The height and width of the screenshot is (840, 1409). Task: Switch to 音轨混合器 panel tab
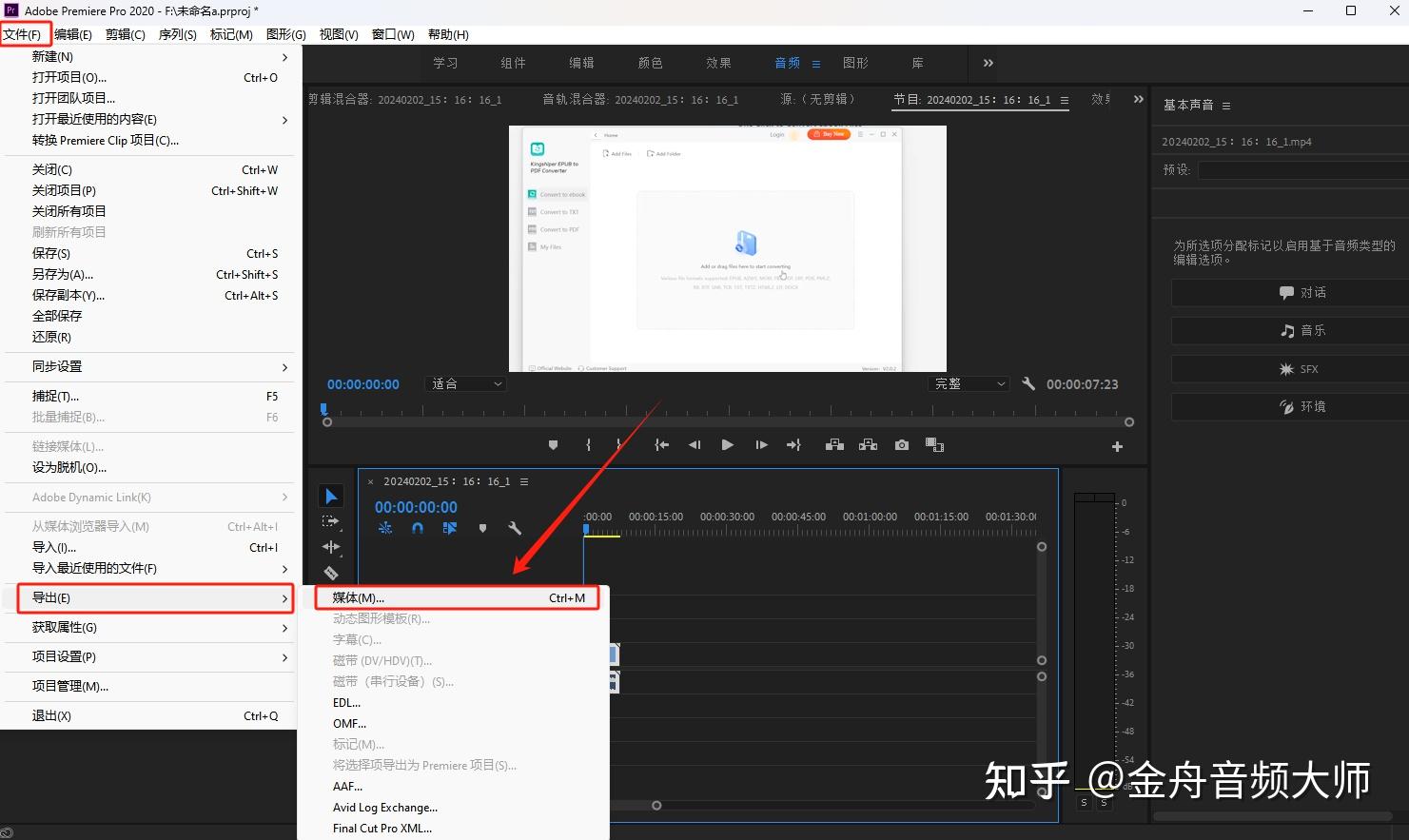pyautogui.click(x=639, y=99)
